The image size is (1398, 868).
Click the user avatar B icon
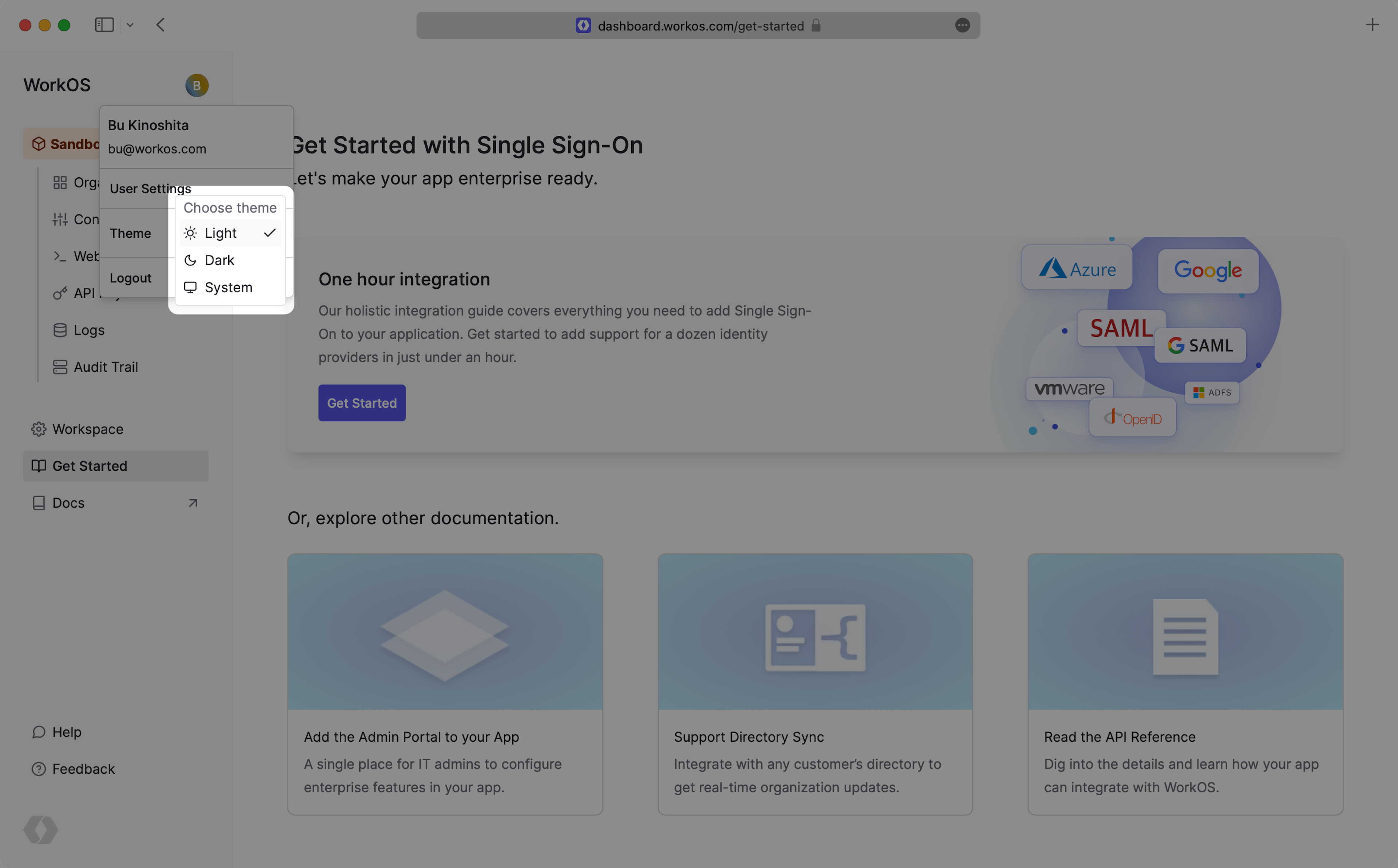tap(196, 86)
